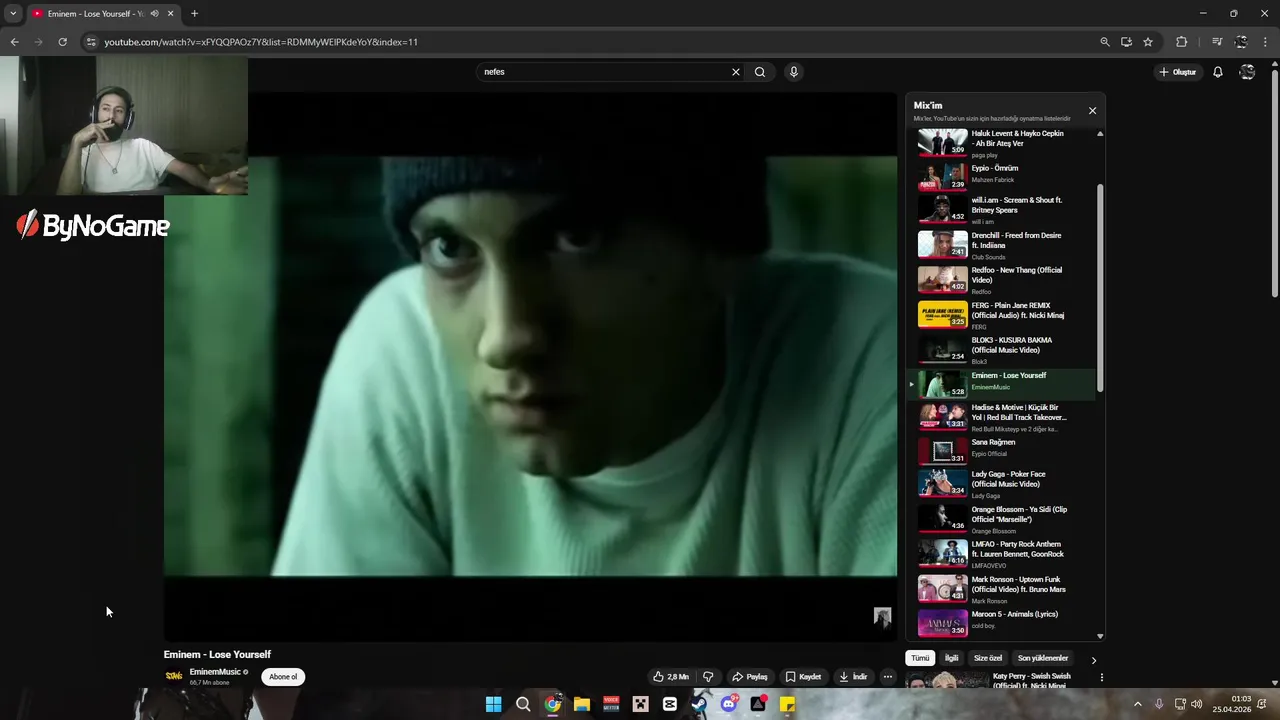Click the EminemMusic channel avatar

pyautogui.click(x=174, y=677)
